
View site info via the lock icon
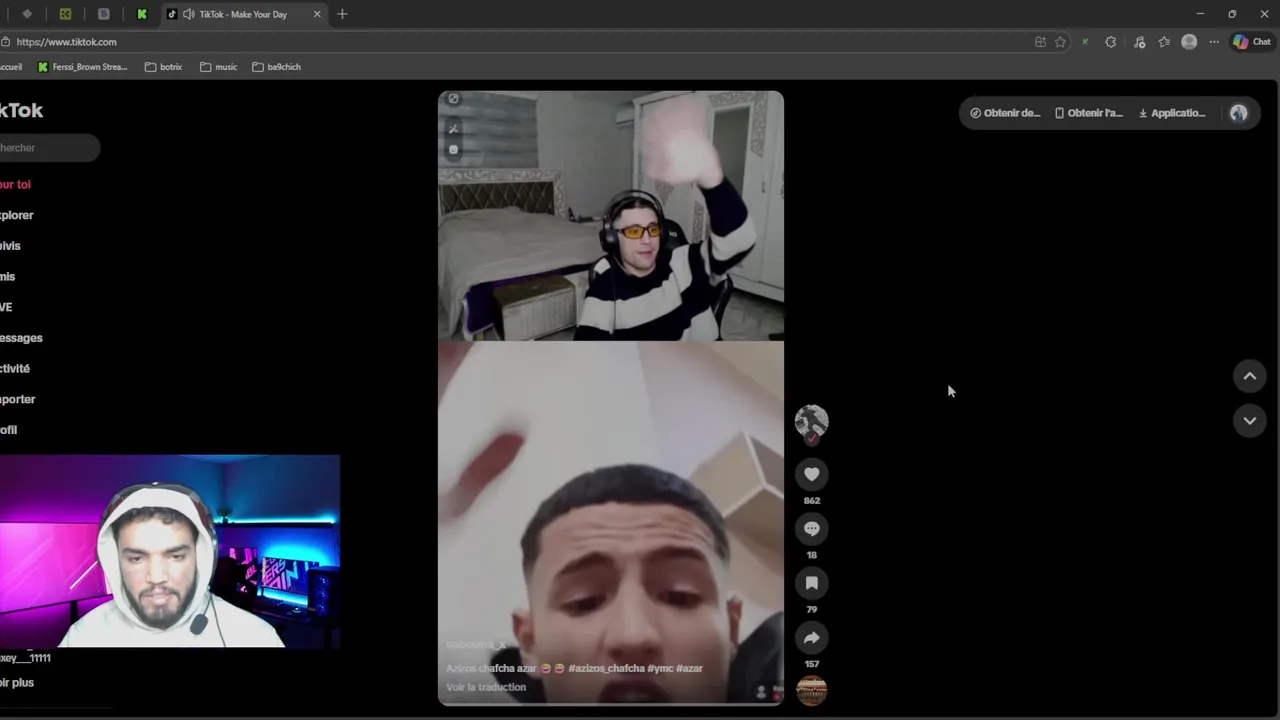pyautogui.click(x=6, y=42)
